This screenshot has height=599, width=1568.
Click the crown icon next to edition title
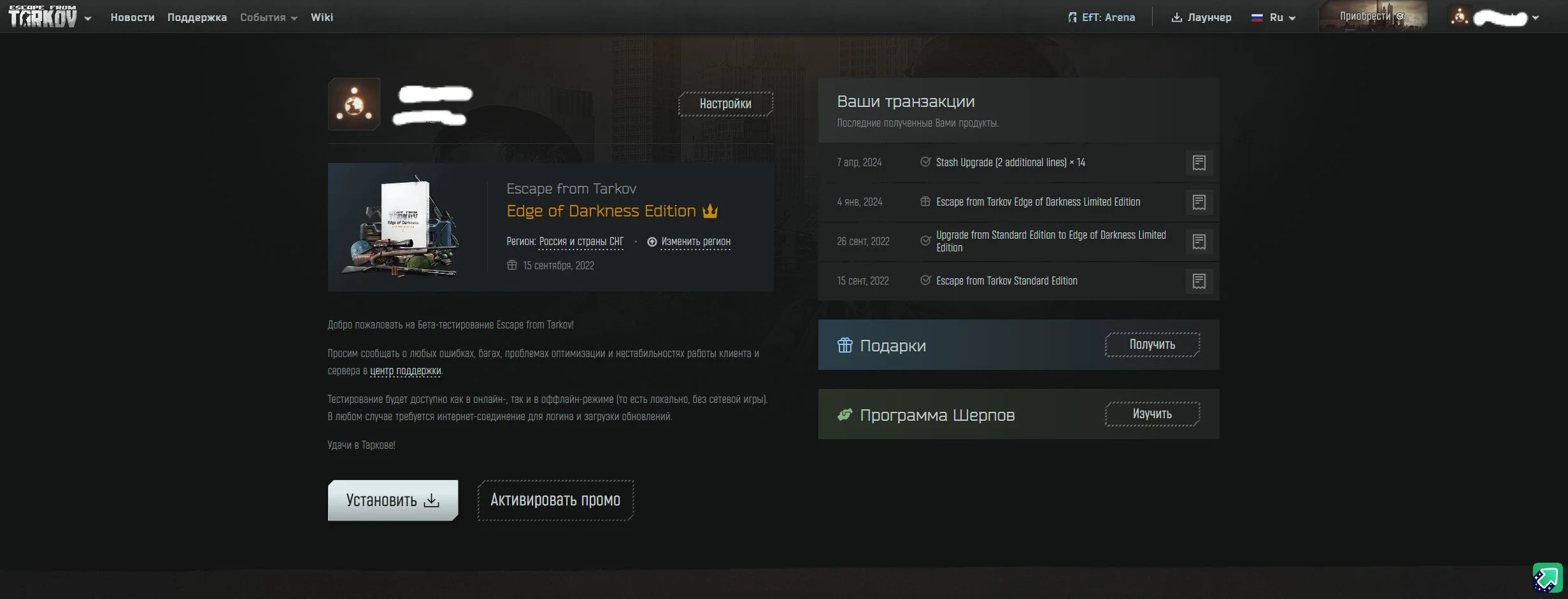(710, 211)
